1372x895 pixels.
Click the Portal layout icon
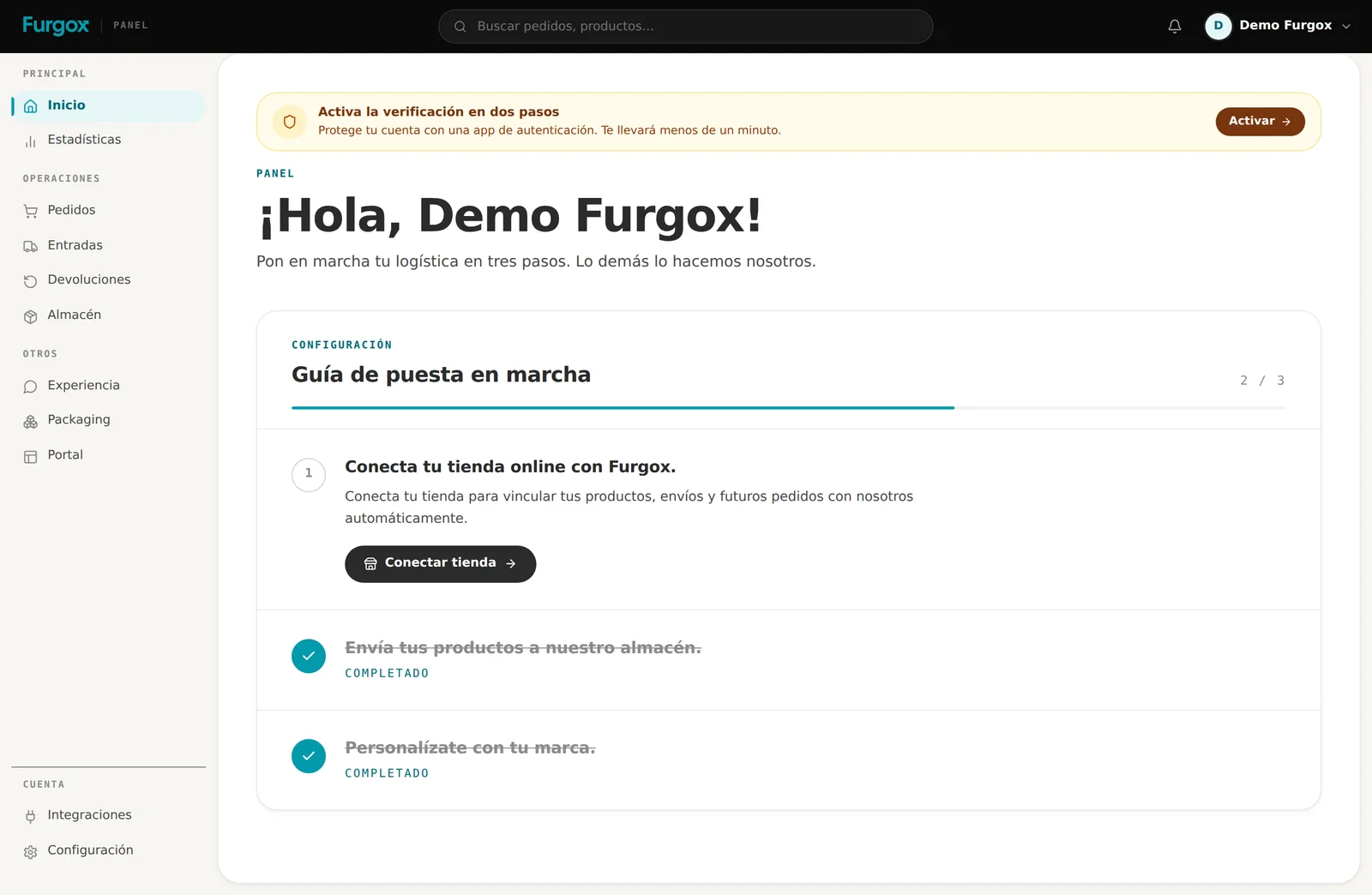tap(31, 456)
